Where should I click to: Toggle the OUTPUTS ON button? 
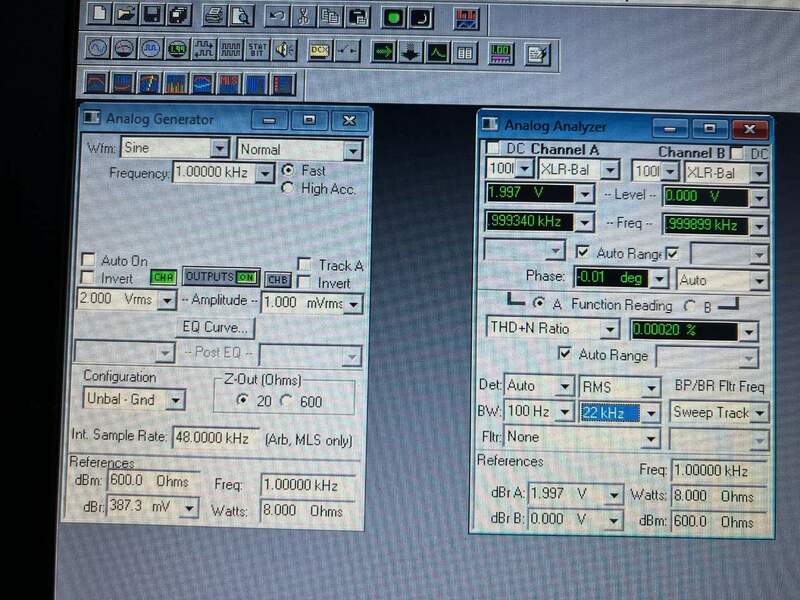coord(220,277)
